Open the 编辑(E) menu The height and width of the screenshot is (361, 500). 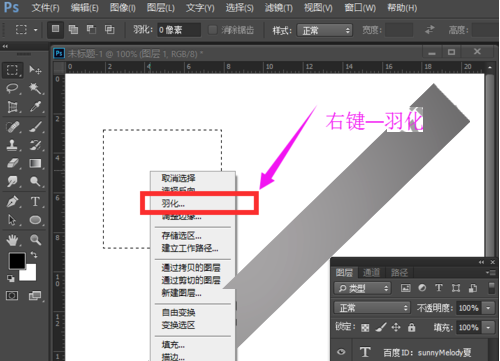(84, 8)
